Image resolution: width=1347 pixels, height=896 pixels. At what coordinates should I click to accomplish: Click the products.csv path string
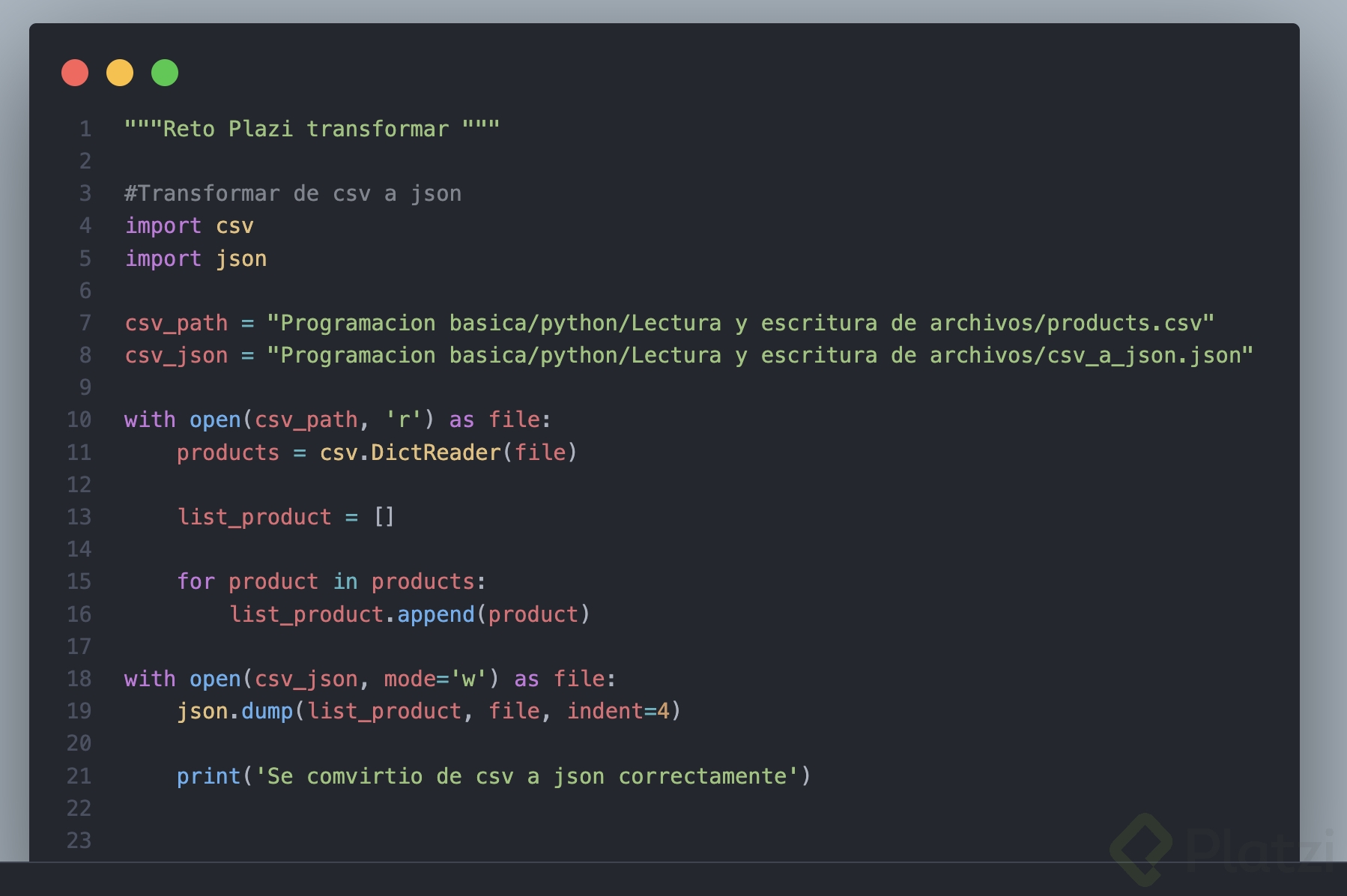click(740, 323)
